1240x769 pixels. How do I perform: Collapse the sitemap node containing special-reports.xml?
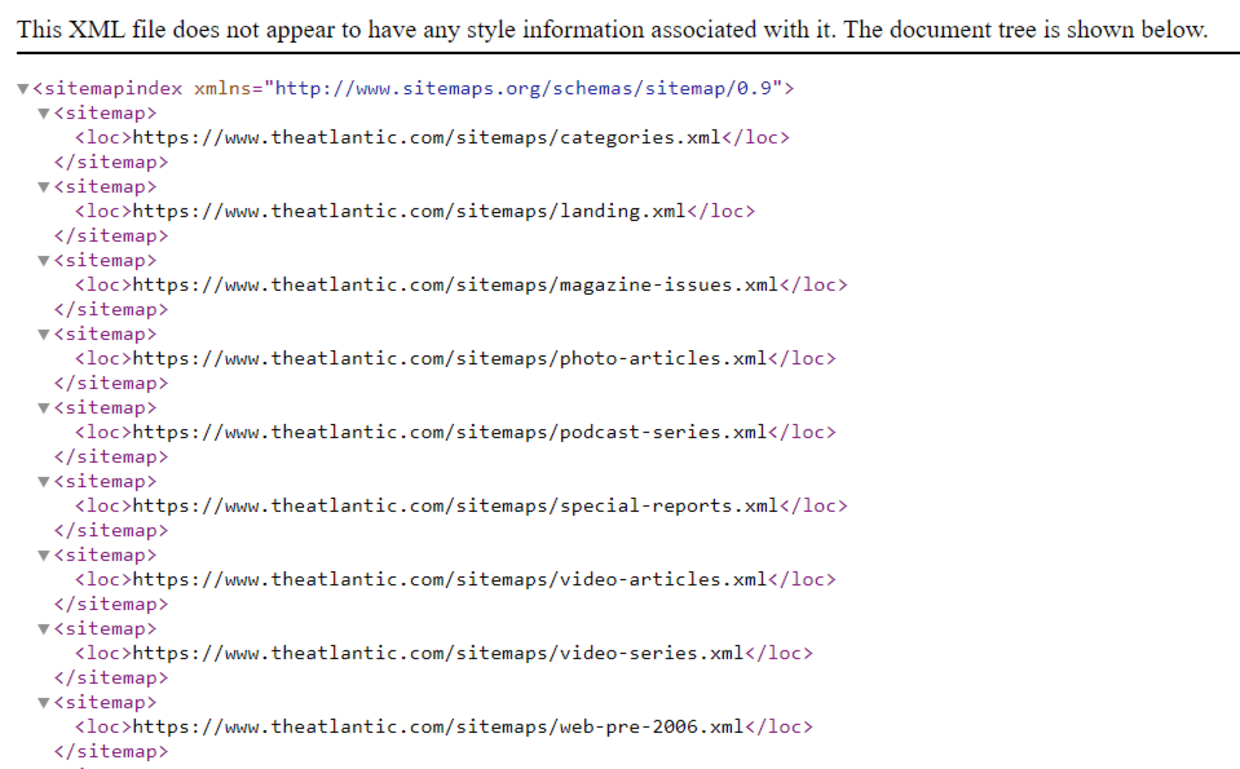coord(44,482)
